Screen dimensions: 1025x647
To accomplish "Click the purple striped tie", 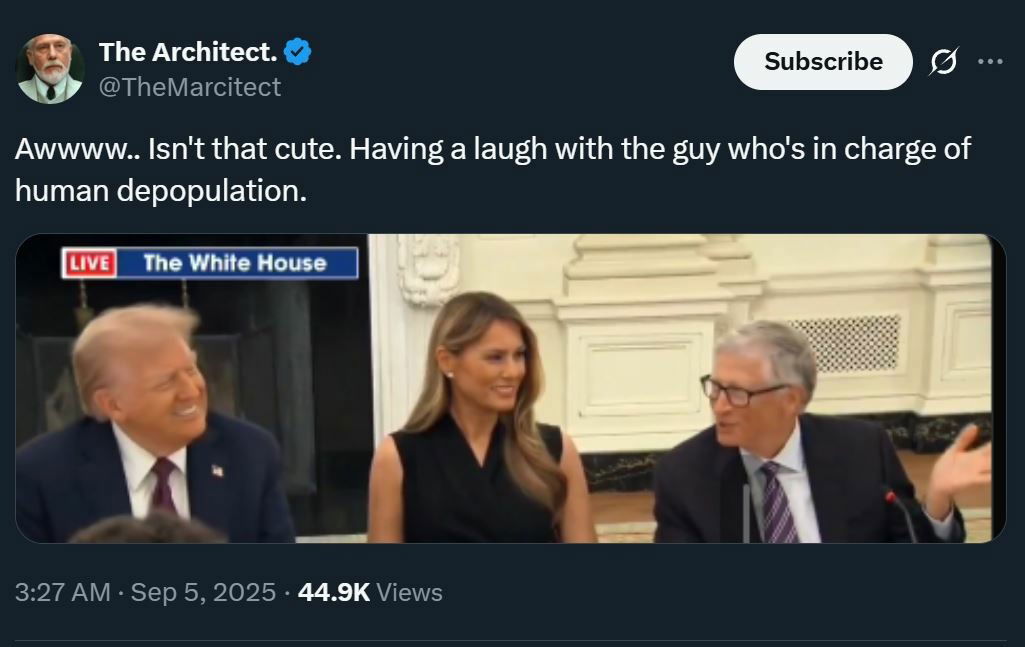I will [x=777, y=505].
